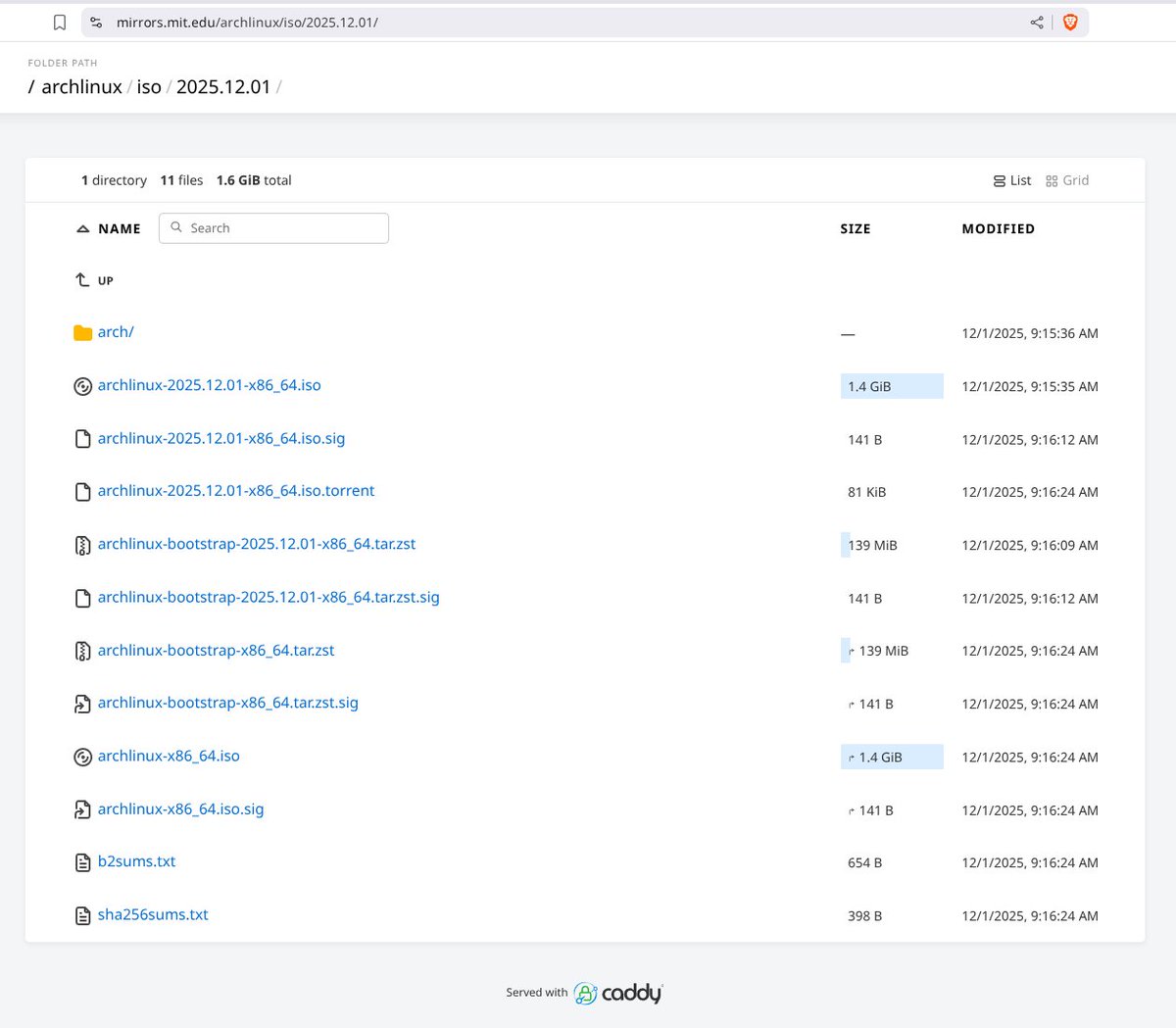Screen dimensions: 1176x1028
Task: Click the 9:16:09 AM modified timestamp
Action: click(x=1030, y=545)
